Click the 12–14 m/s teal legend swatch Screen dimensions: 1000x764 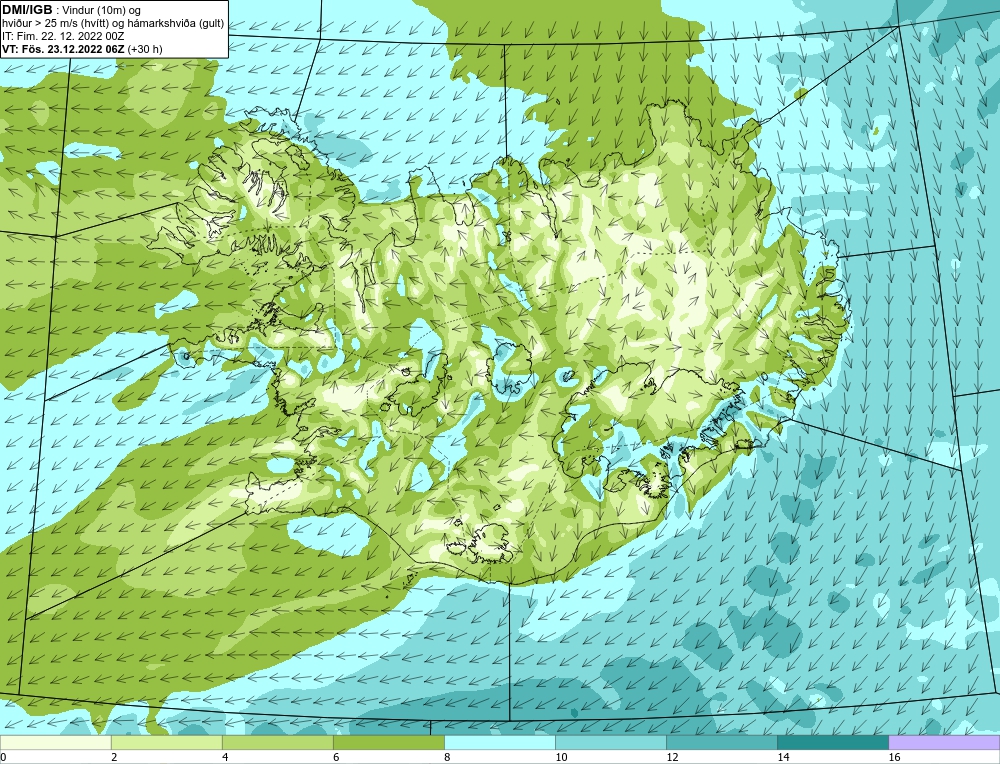coord(721,743)
